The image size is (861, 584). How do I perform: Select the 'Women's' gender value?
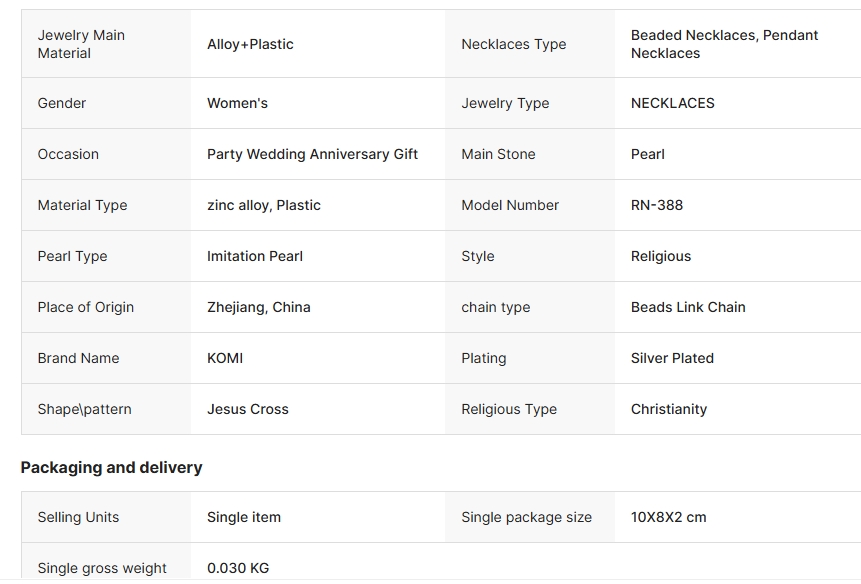(237, 103)
